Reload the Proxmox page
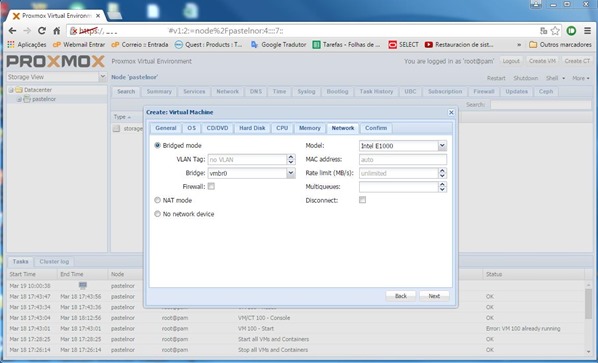This screenshot has width=598, height=363. [42, 31]
